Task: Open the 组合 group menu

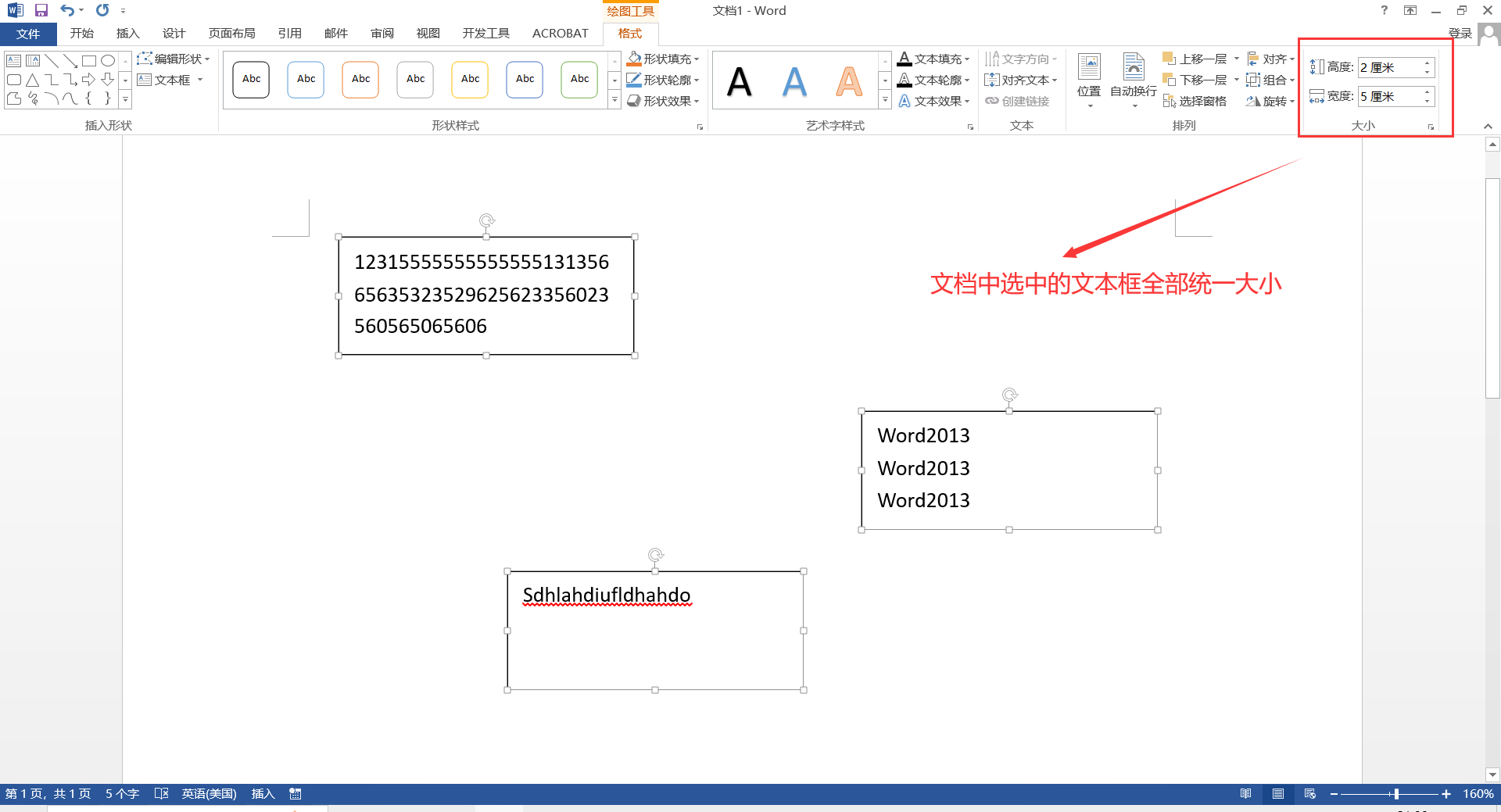Action: [1271, 80]
